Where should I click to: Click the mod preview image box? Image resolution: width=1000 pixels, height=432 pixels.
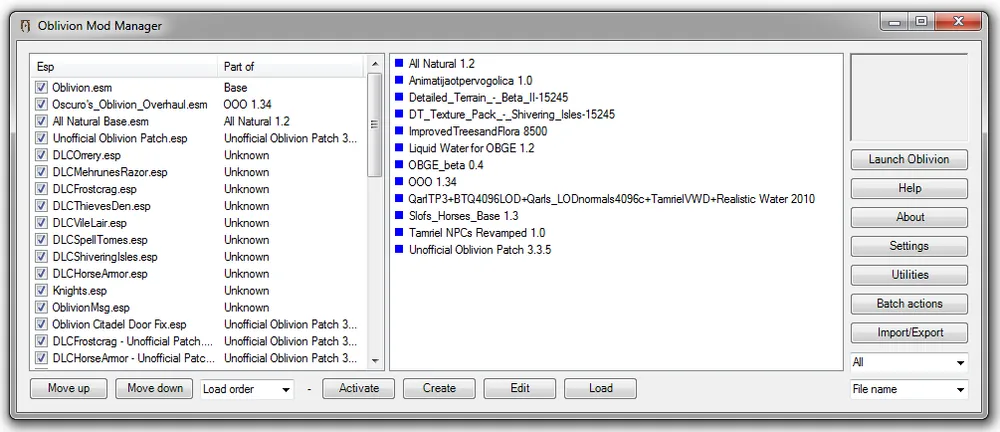pos(909,98)
